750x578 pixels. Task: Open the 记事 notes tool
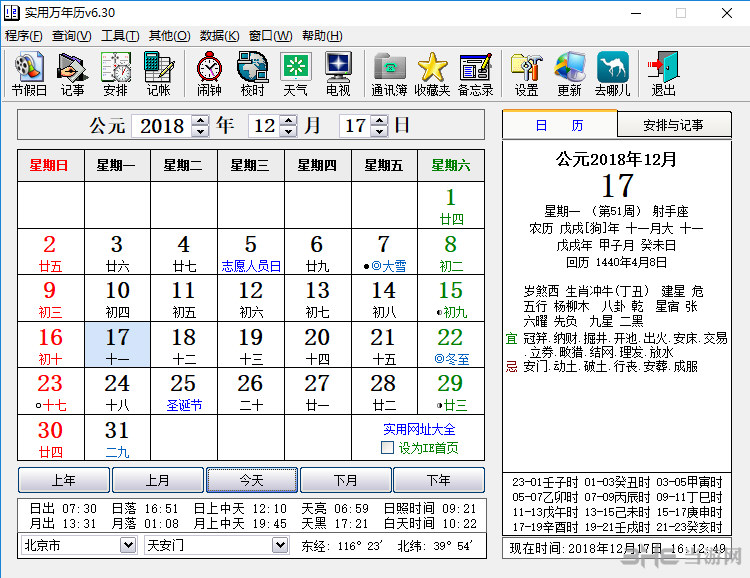pyautogui.click(x=72, y=74)
